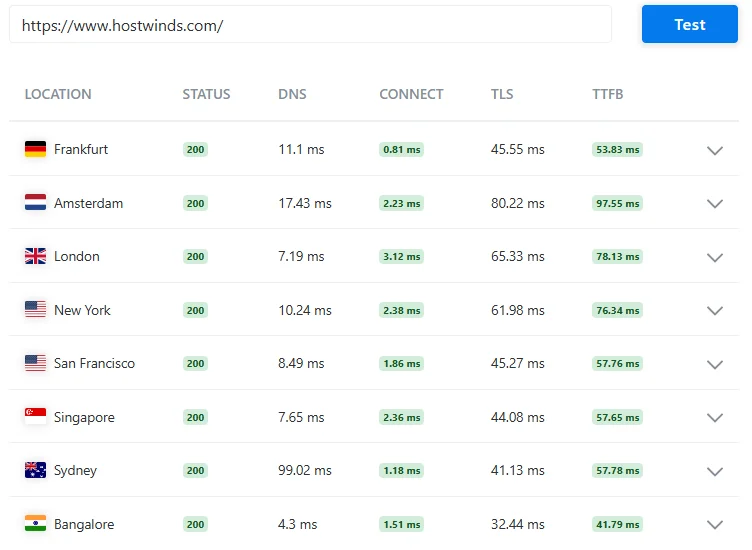Viewport: 752px width, 550px height.
Task: Expand the New York row chevron
Action: (x=715, y=311)
